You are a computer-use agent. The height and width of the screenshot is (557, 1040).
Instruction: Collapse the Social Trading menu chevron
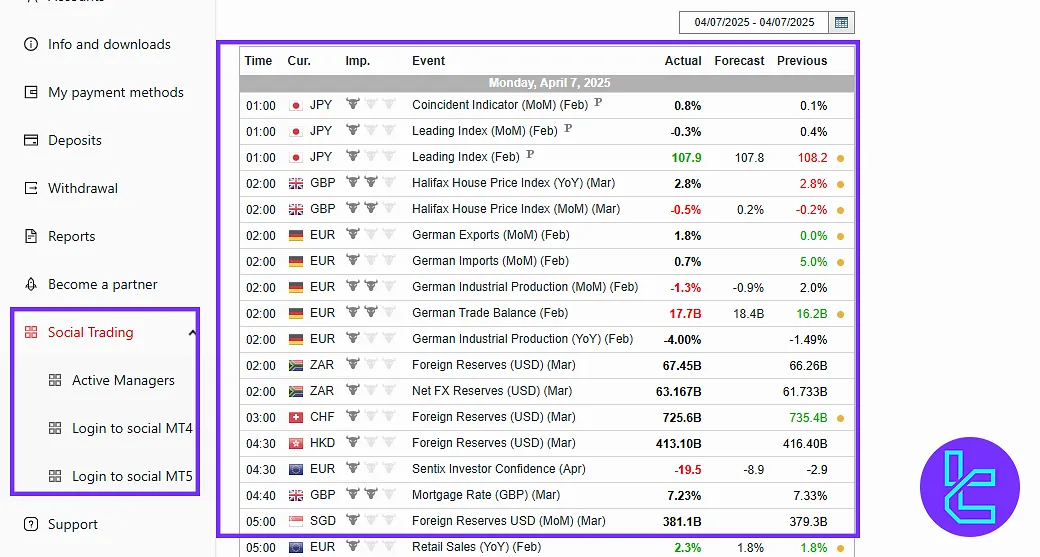click(192, 333)
